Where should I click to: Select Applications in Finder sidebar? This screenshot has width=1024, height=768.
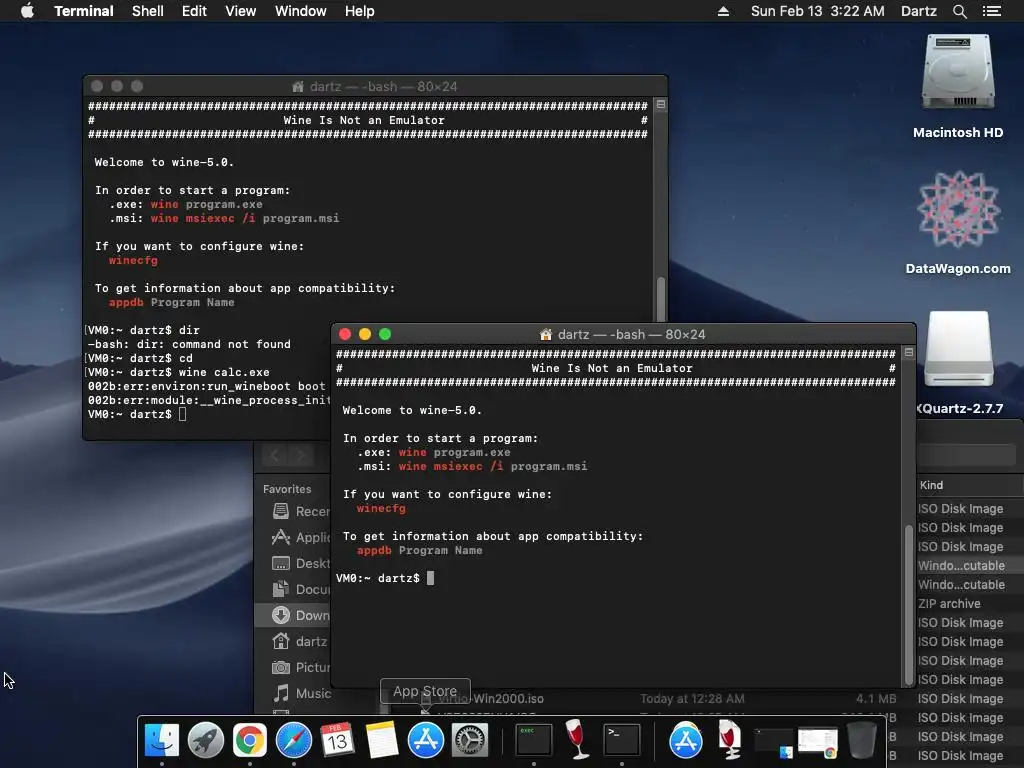(300, 537)
